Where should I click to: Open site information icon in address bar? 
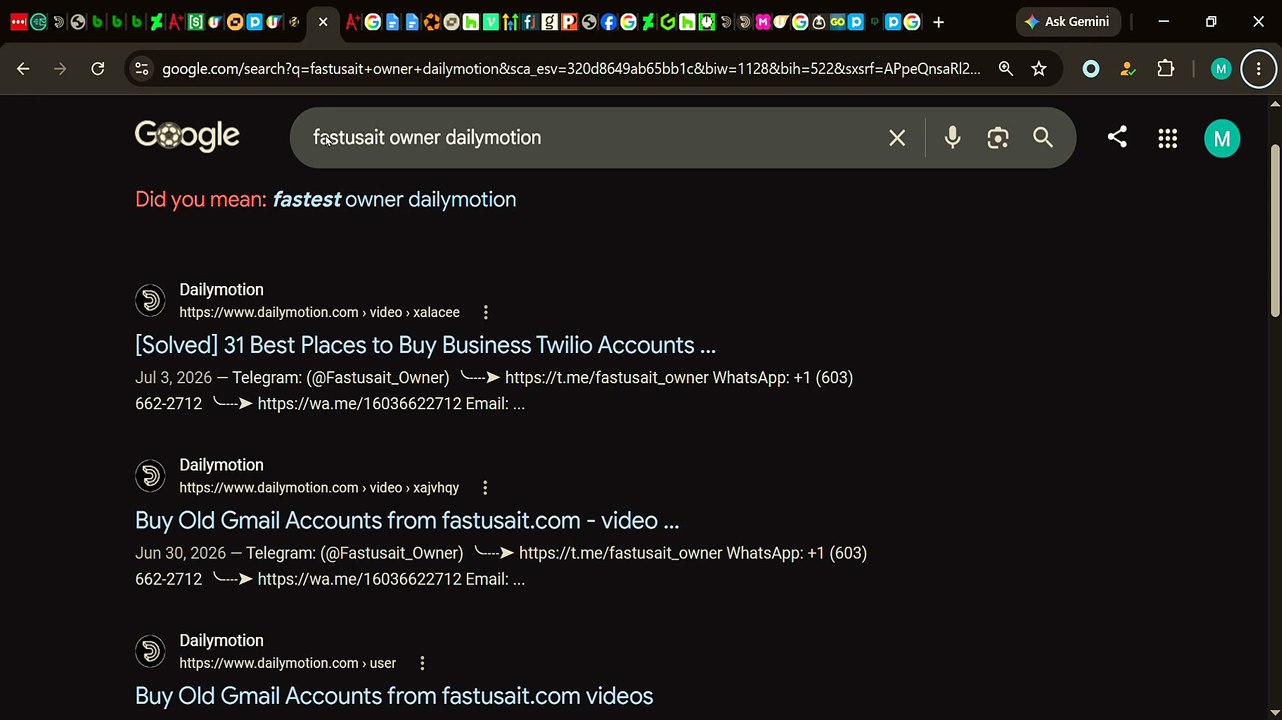[x=141, y=68]
